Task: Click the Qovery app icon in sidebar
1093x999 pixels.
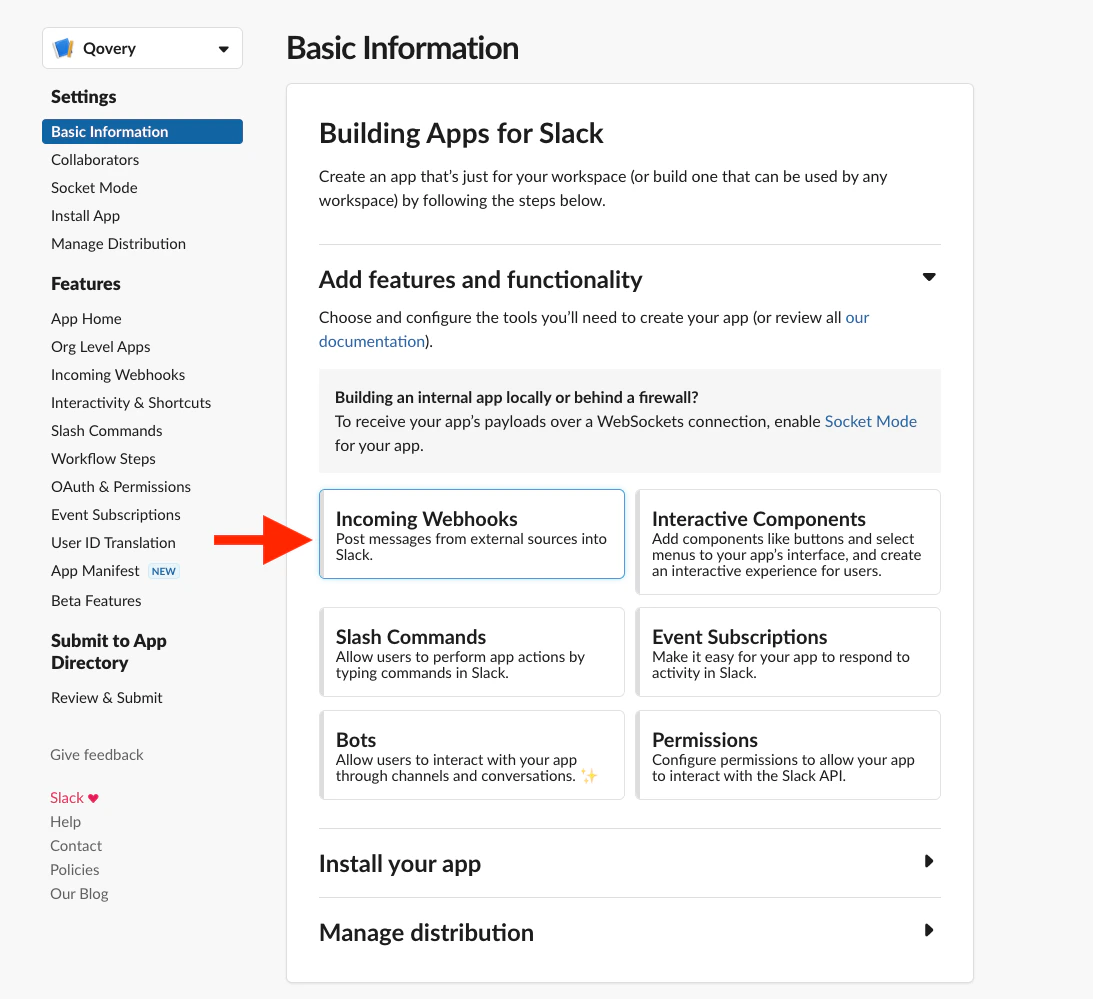Action: pyautogui.click(x=63, y=47)
